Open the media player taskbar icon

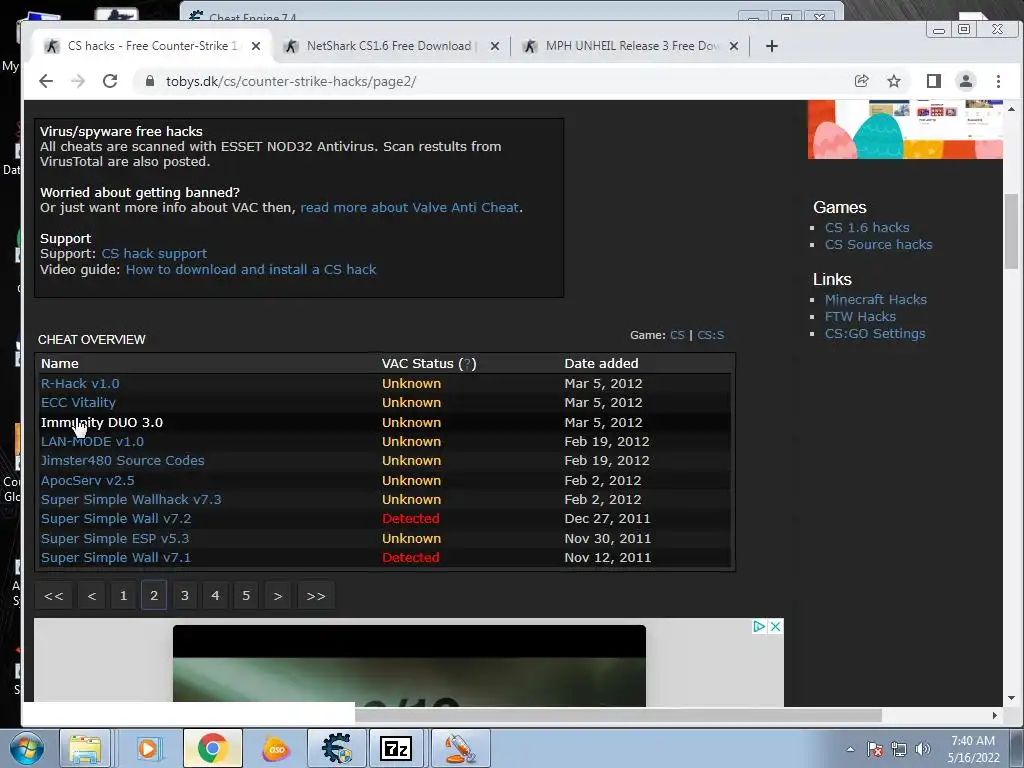click(x=148, y=748)
